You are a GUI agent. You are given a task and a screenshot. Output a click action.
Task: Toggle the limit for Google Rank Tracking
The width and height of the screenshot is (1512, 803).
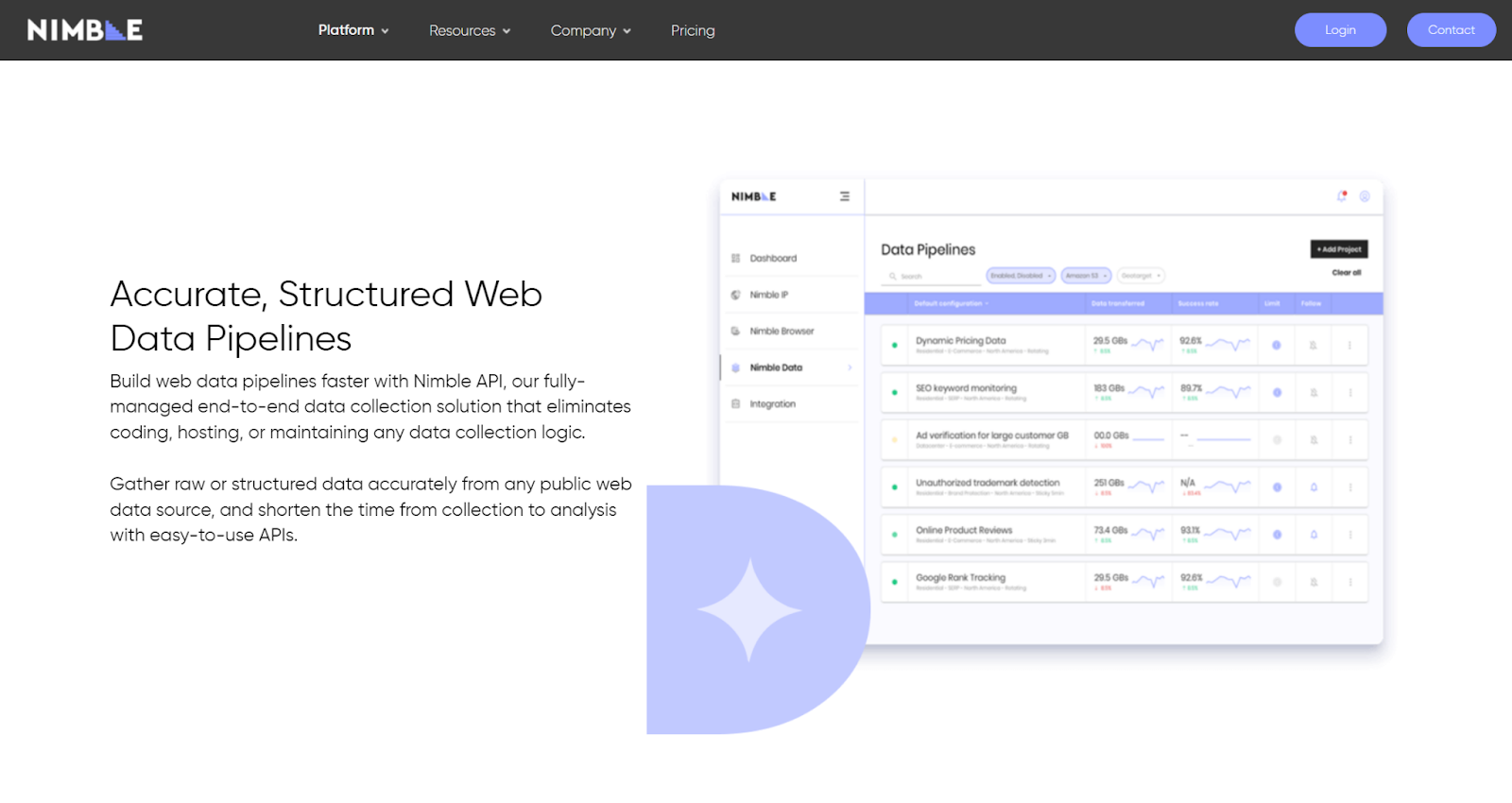click(1277, 582)
